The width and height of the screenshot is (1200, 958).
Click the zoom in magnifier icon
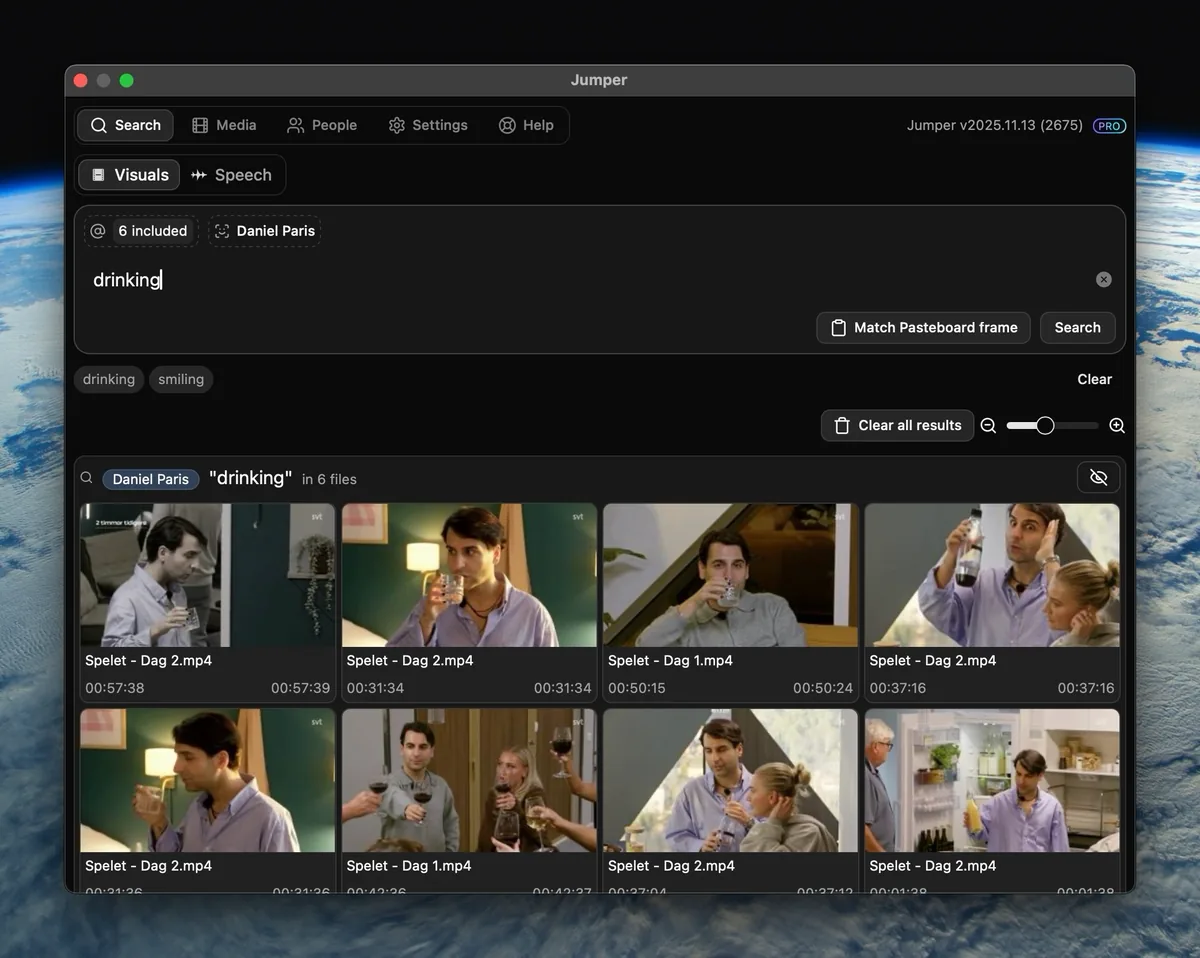pos(1117,426)
